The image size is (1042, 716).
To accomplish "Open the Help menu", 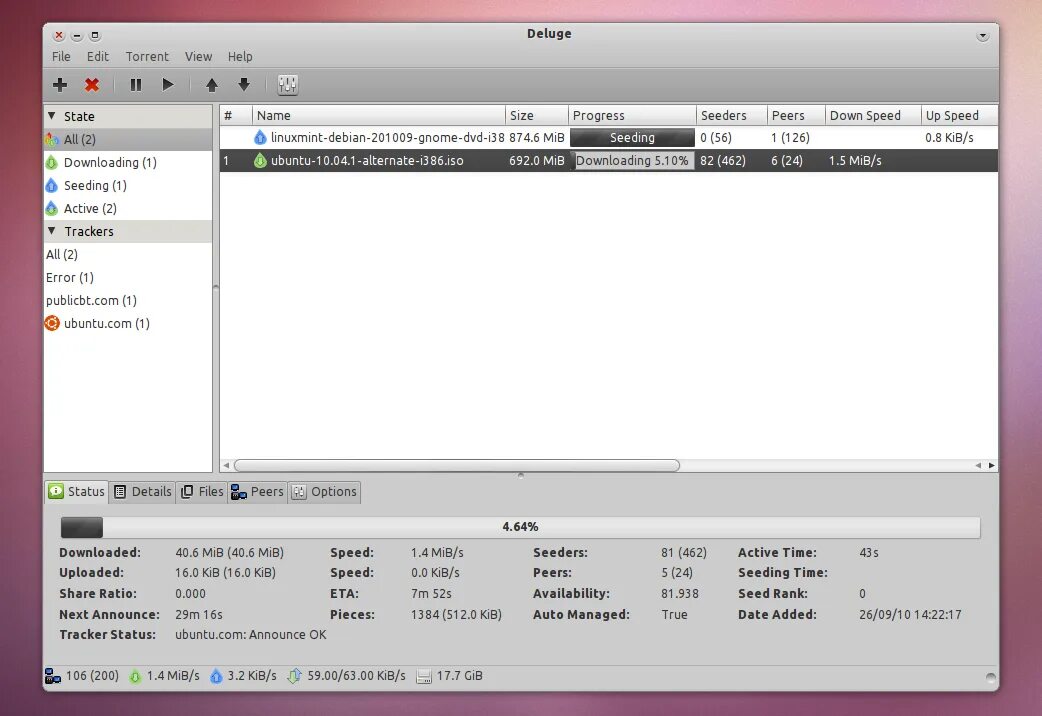I will (x=240, y=57).
